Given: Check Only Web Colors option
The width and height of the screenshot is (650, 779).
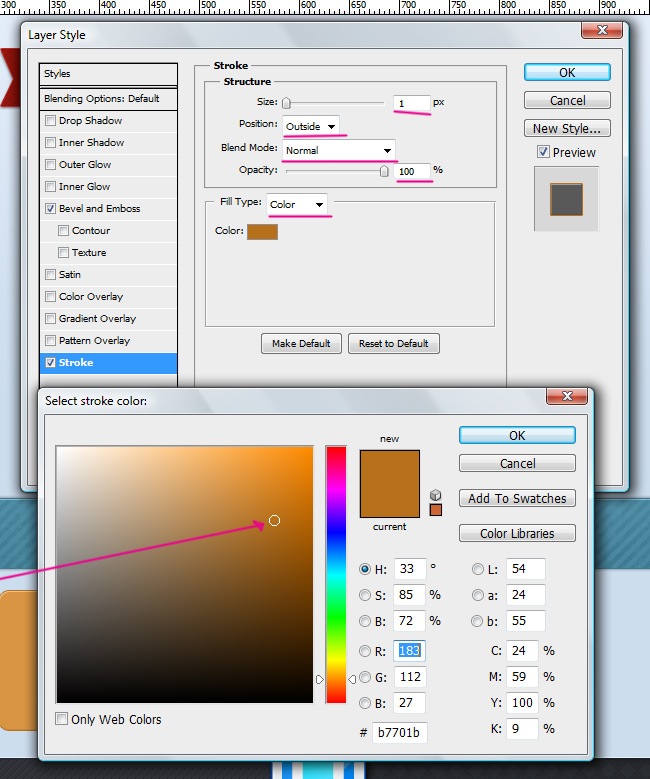Looking at the screenshot, I should (x=62, y=719).
